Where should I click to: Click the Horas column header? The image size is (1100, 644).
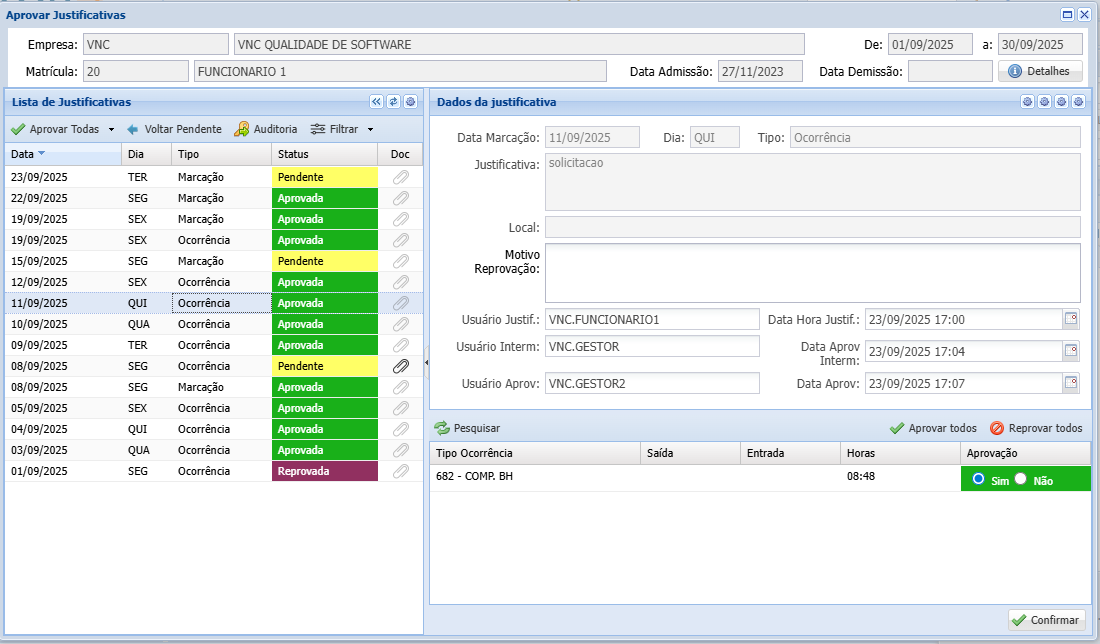pos(901,453)
